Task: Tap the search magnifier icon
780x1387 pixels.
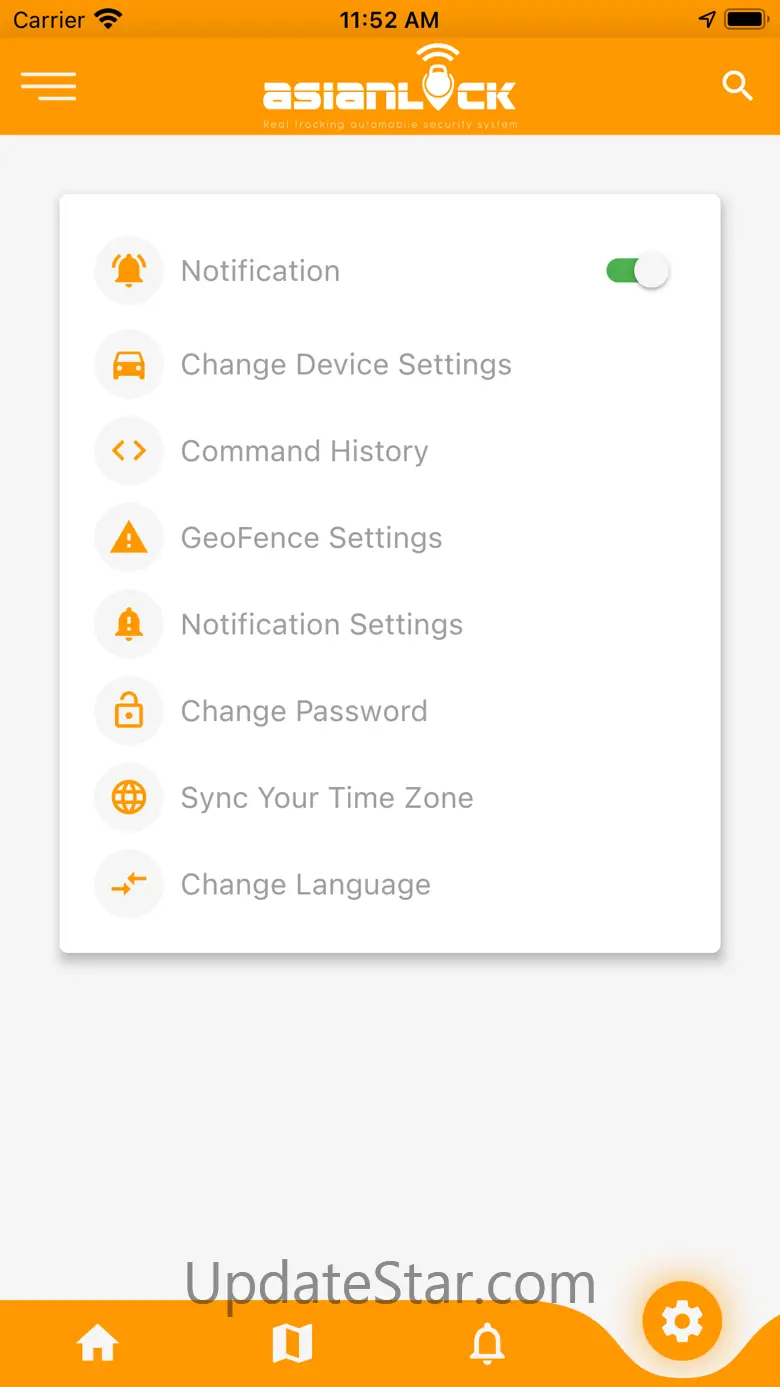Action: tap(737, 86)
